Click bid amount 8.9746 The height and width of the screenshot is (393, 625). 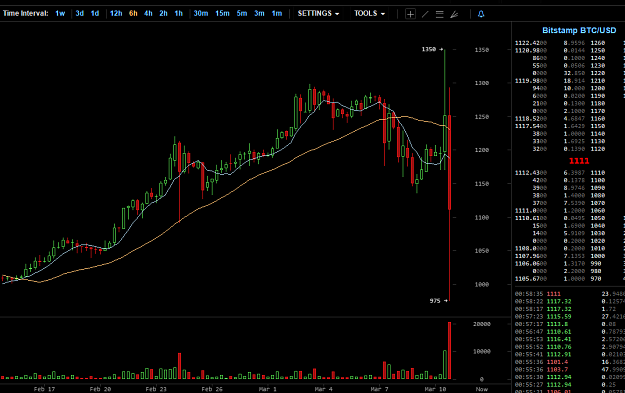click(574, 188)
